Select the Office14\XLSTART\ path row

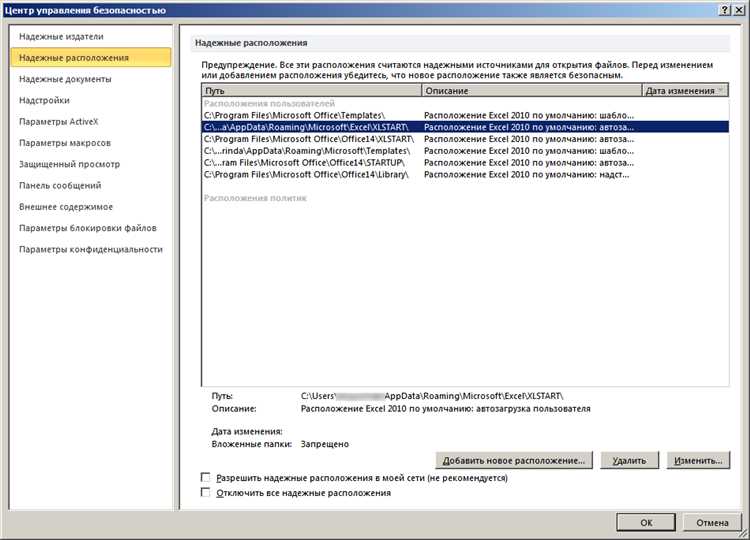point(465,139)
